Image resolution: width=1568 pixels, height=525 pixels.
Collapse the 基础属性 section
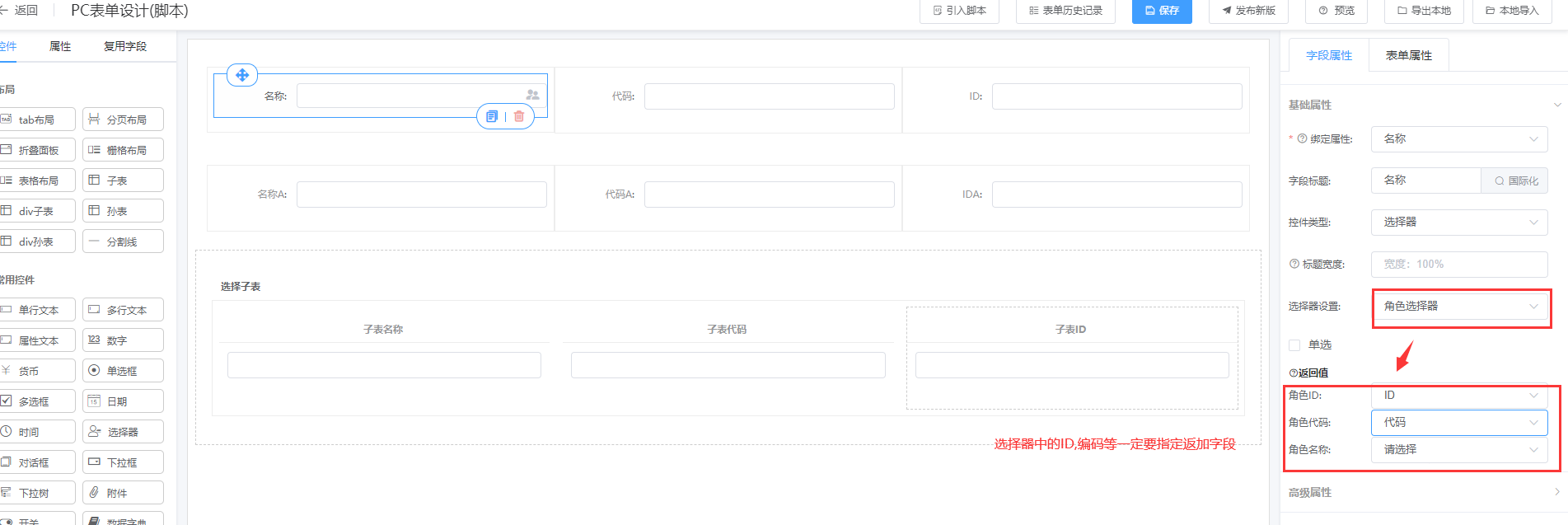click(1557, 105)
